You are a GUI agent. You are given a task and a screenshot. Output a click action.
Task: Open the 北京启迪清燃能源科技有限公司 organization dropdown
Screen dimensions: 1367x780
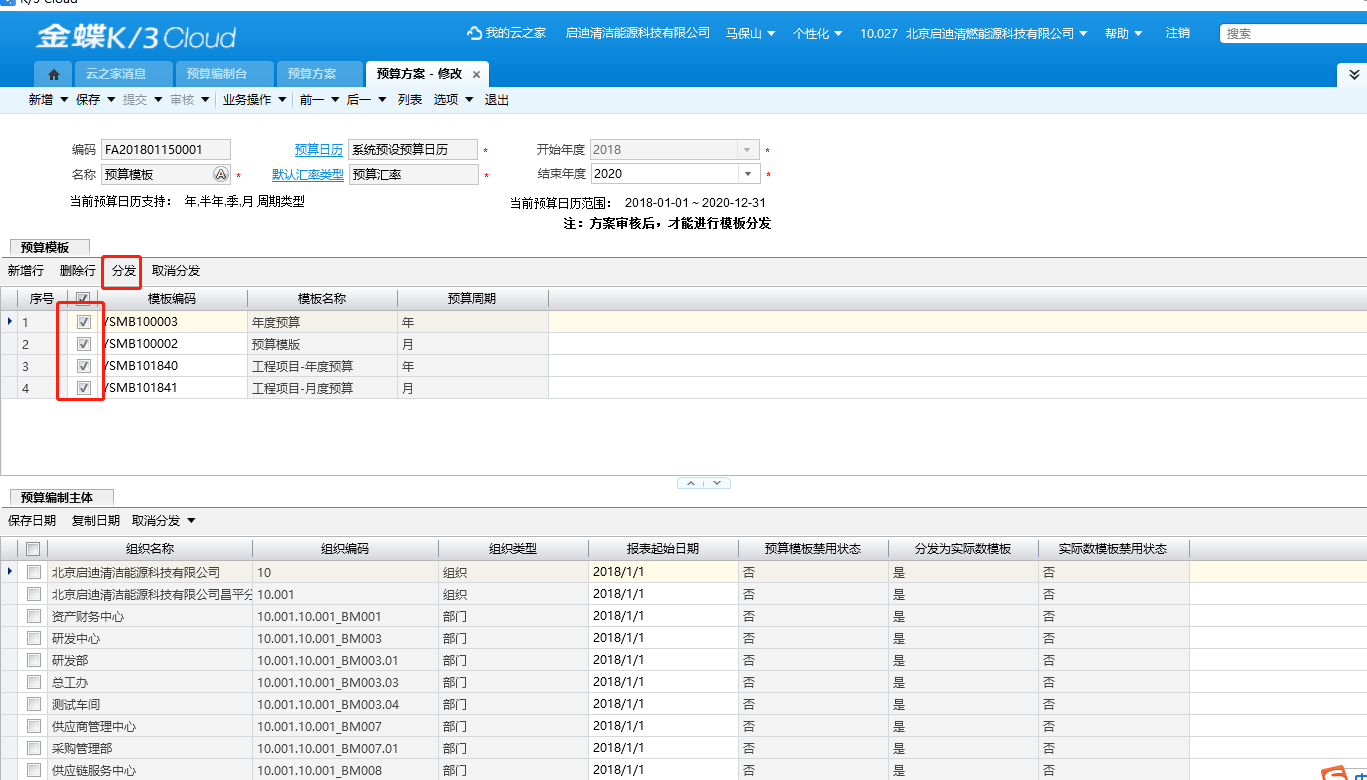[x=996, y=33]
